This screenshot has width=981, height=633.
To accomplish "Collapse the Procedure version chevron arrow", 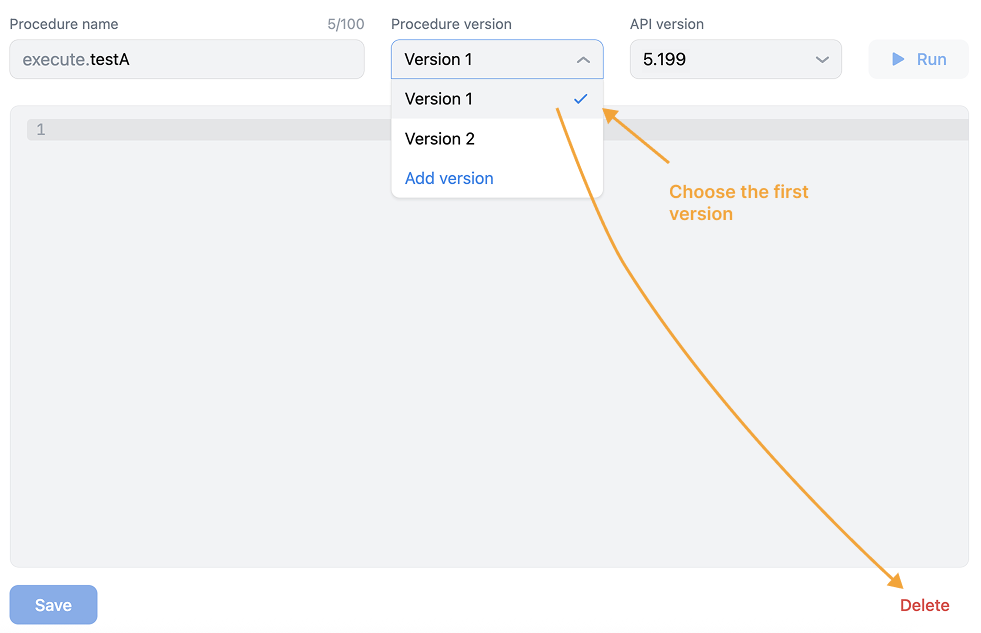I will pos(583,60).
